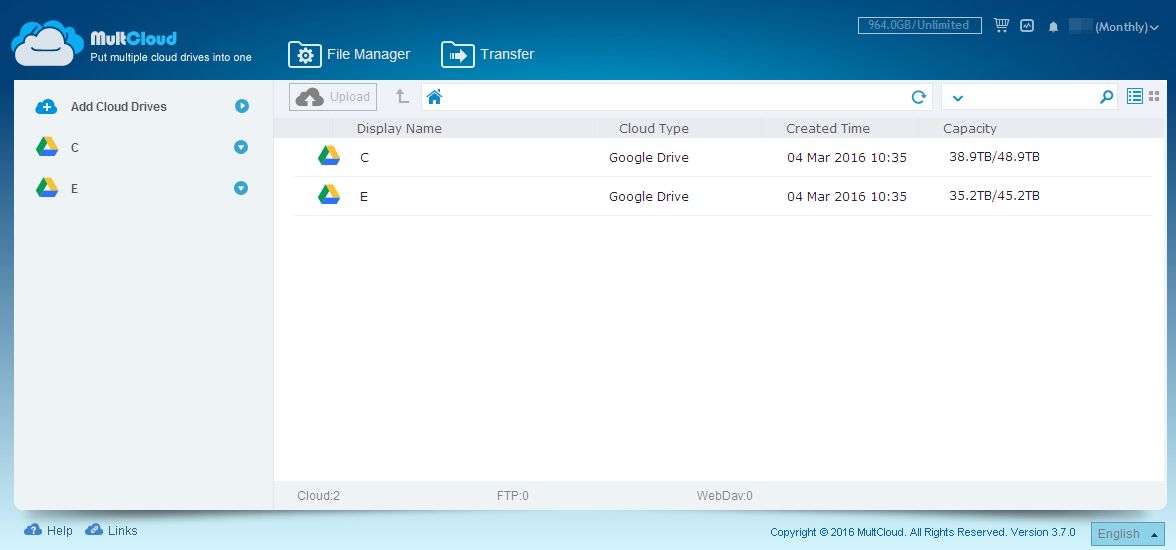The image size is (1176, 550).
Task: Refresh the file list
Action: coord(918,97)
